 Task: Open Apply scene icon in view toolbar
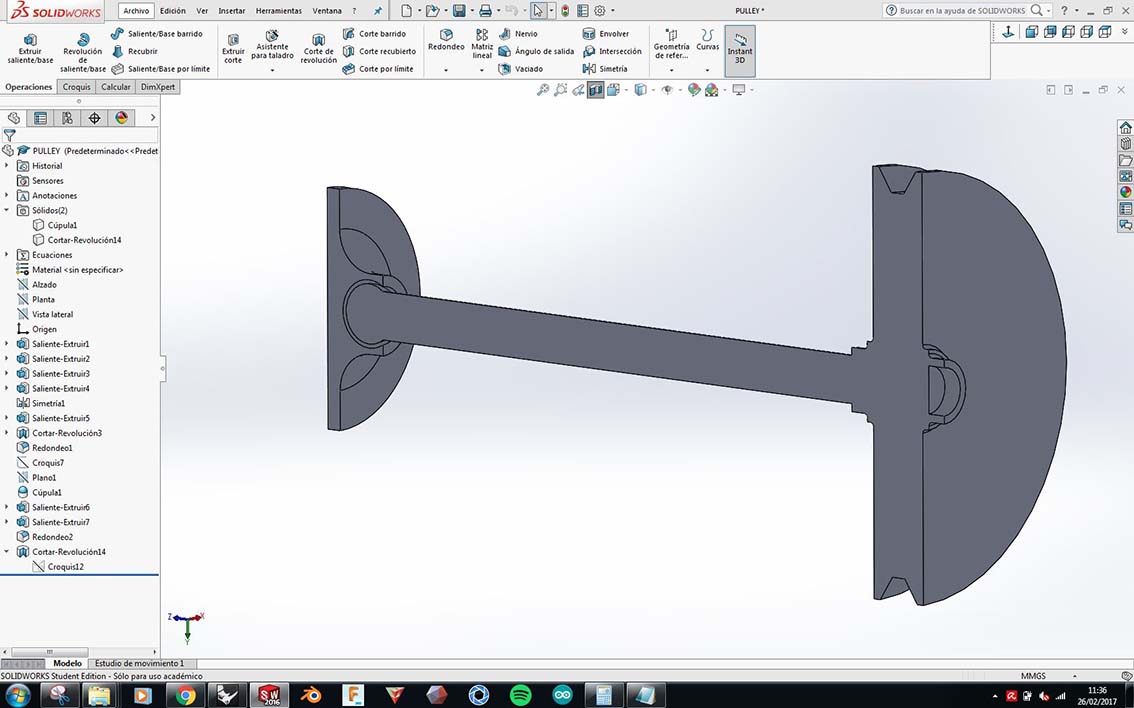(712, 90)
